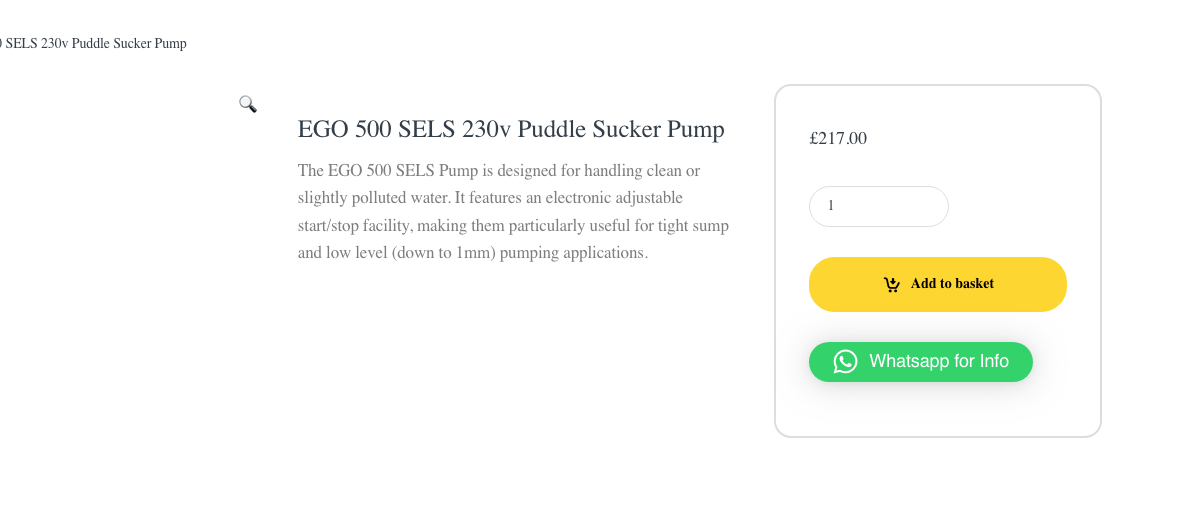Click the breadcrumb text above the product
This screenshot has height=524, width=1187.
pyautogui.click(x=94, y=44)
